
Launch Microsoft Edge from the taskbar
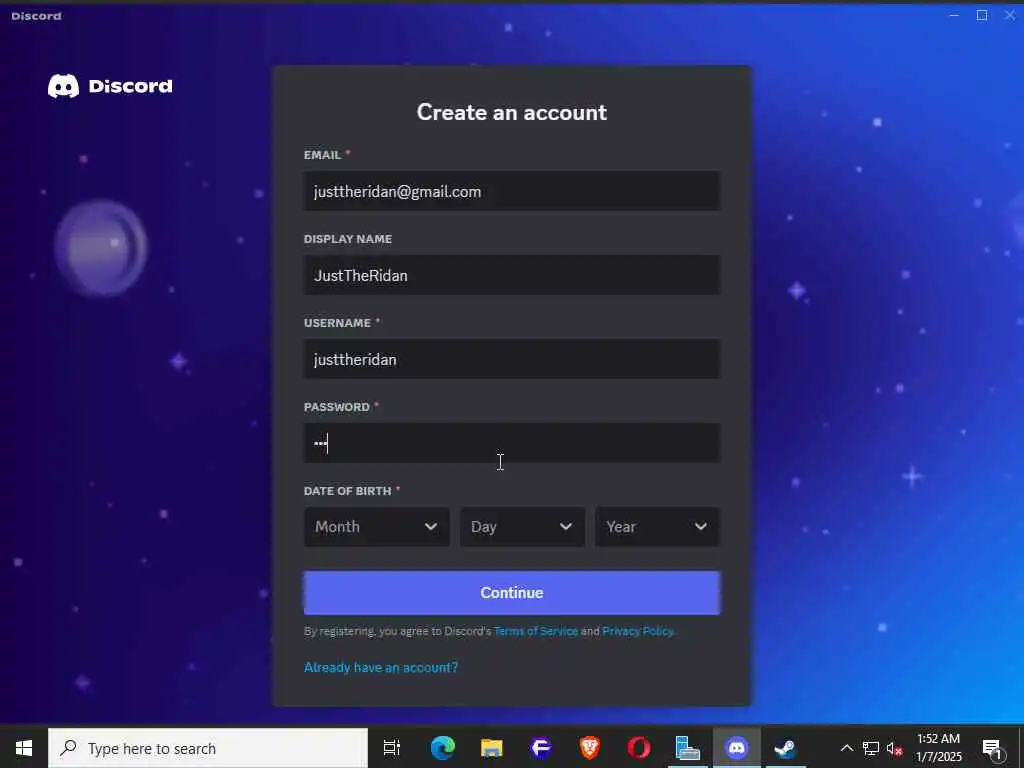pos(442,748)
